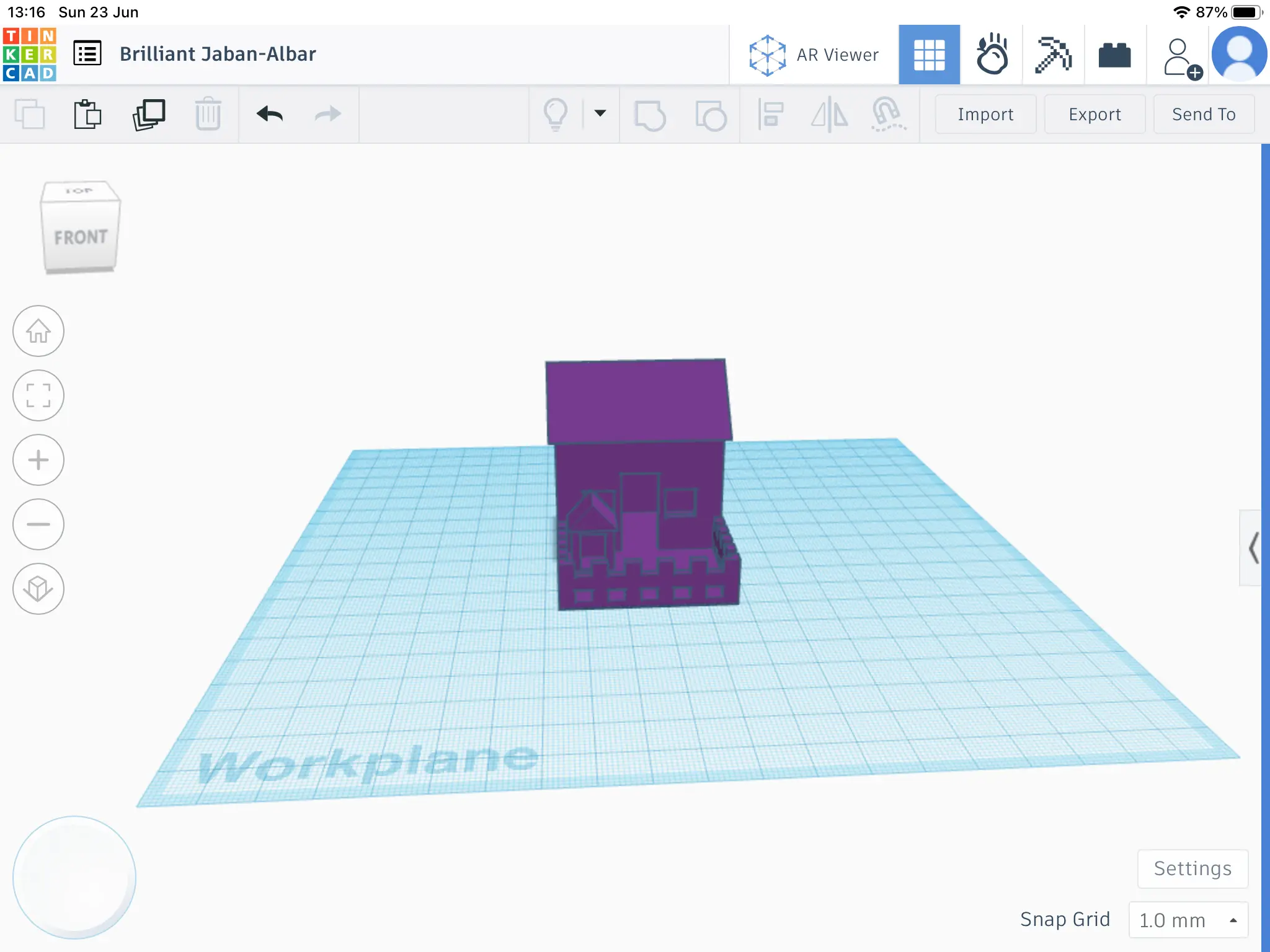The width and height of the screenshot is (1270, 952).
Task: Click the Paste clipboard icon
Action: click(87, 115)
